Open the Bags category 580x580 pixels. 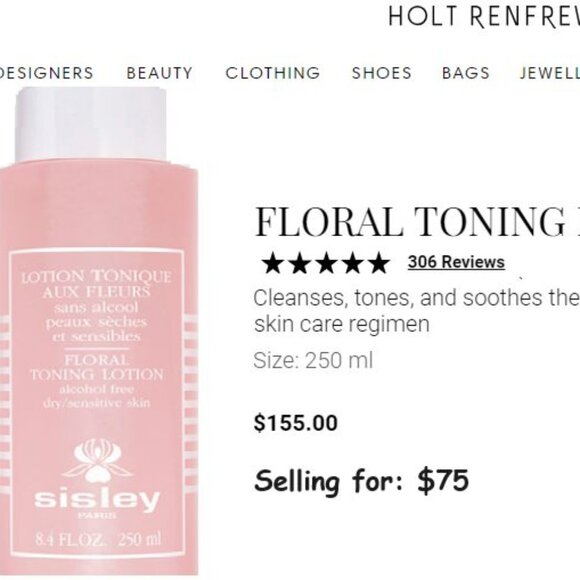tap(466, 73)
